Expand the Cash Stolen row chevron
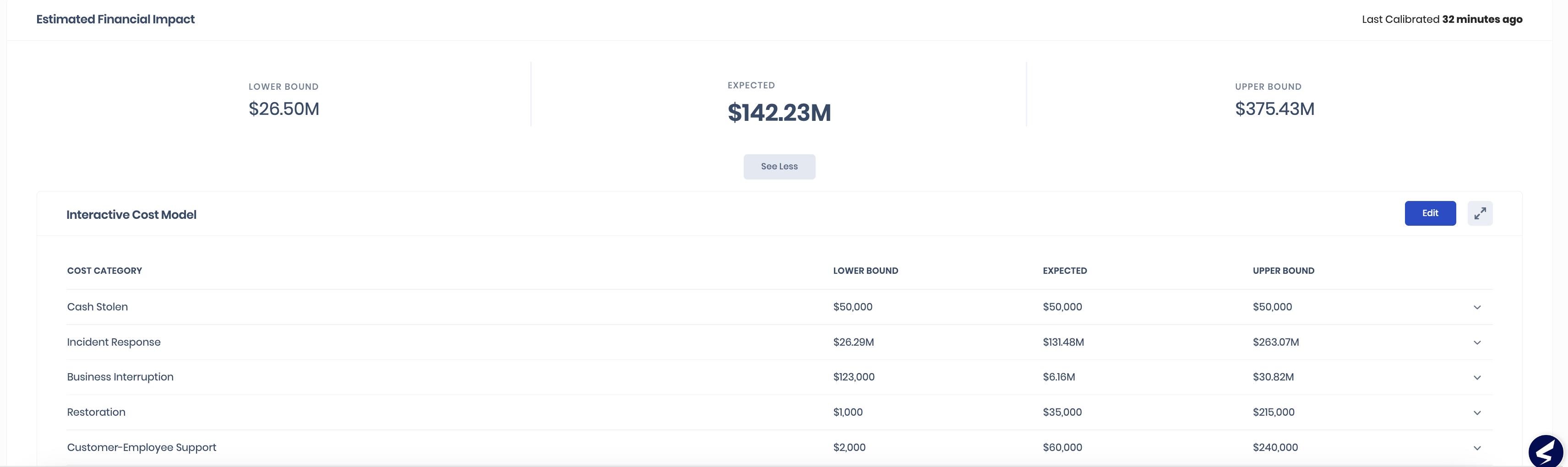The width and height of the screenshot is (1568, 467). [1477, 308]
